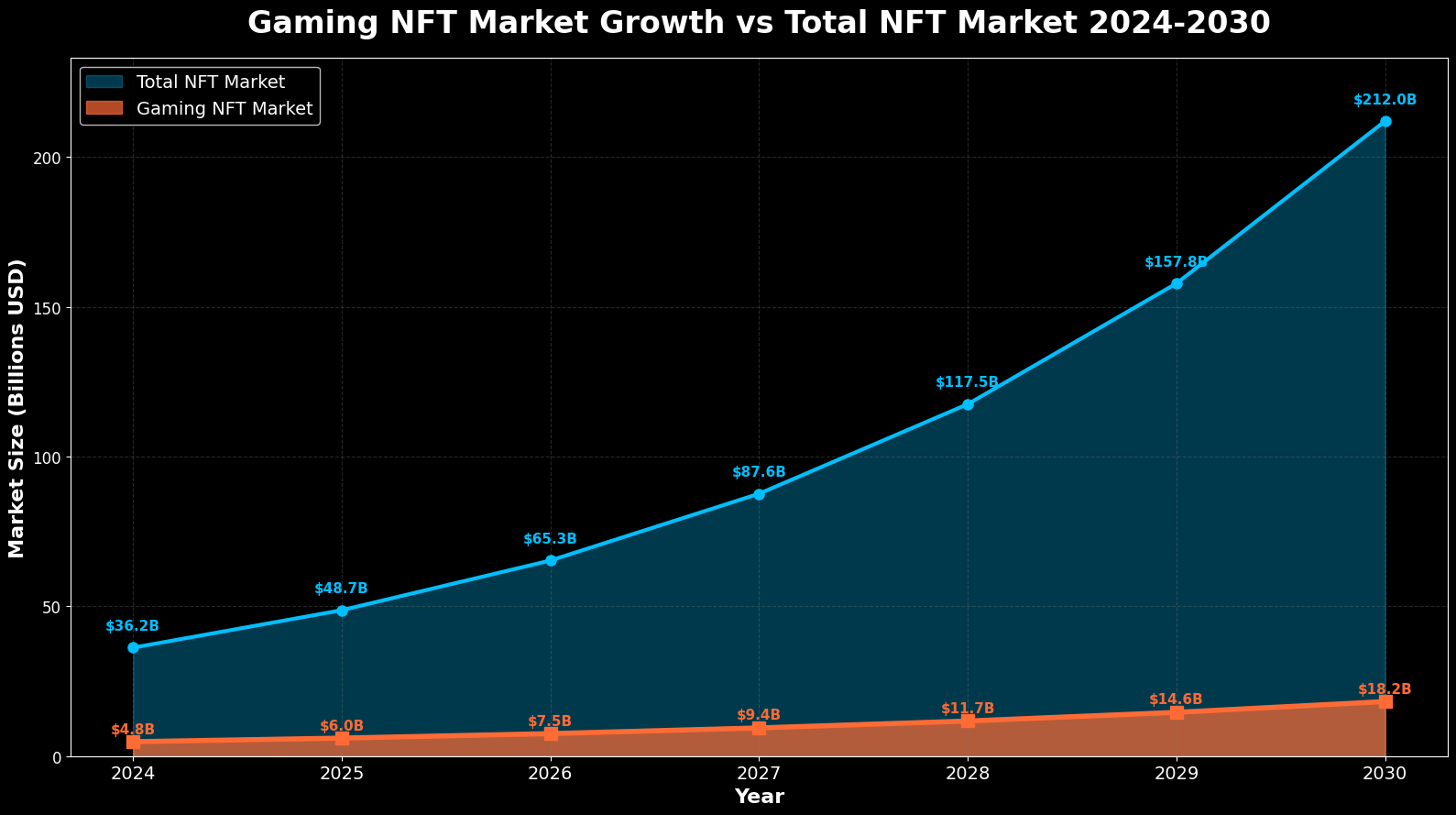Click the $18.2B Gaming value label
This screenshot has width=1456, height=815.
[1384, 689]
